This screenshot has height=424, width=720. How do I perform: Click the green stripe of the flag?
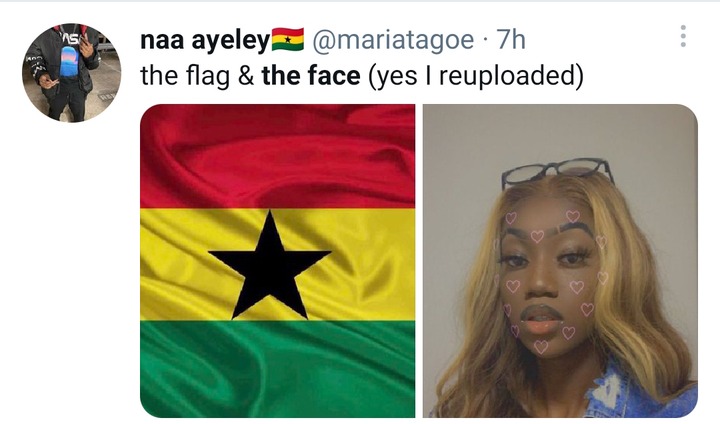click(277, 369)
